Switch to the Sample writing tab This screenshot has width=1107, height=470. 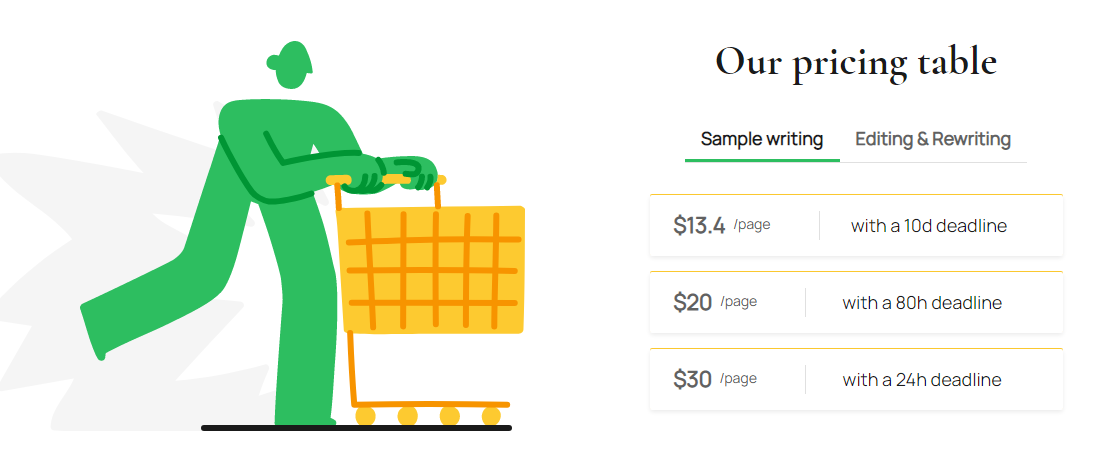click(x=762, y=139)
